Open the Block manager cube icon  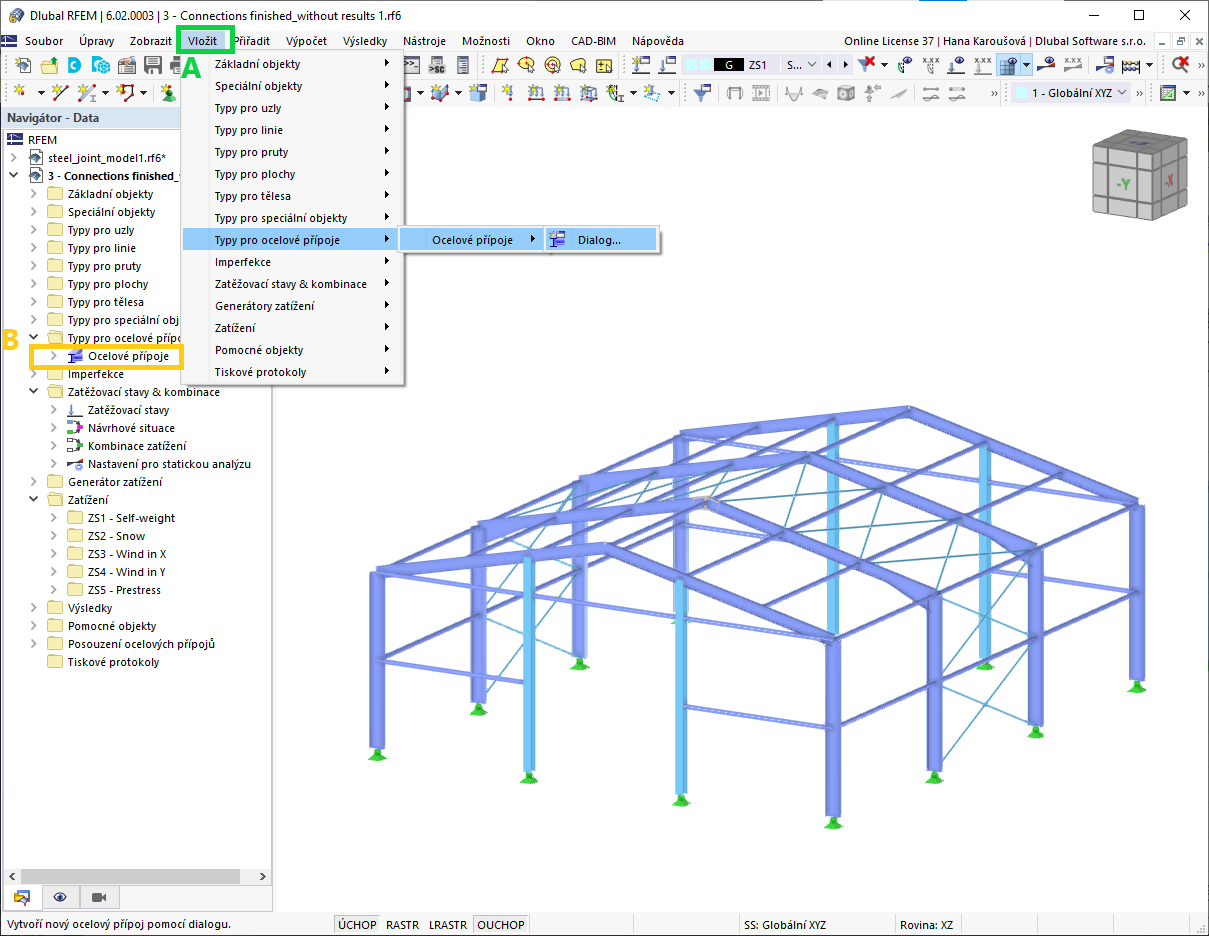(x=100, y=65)
